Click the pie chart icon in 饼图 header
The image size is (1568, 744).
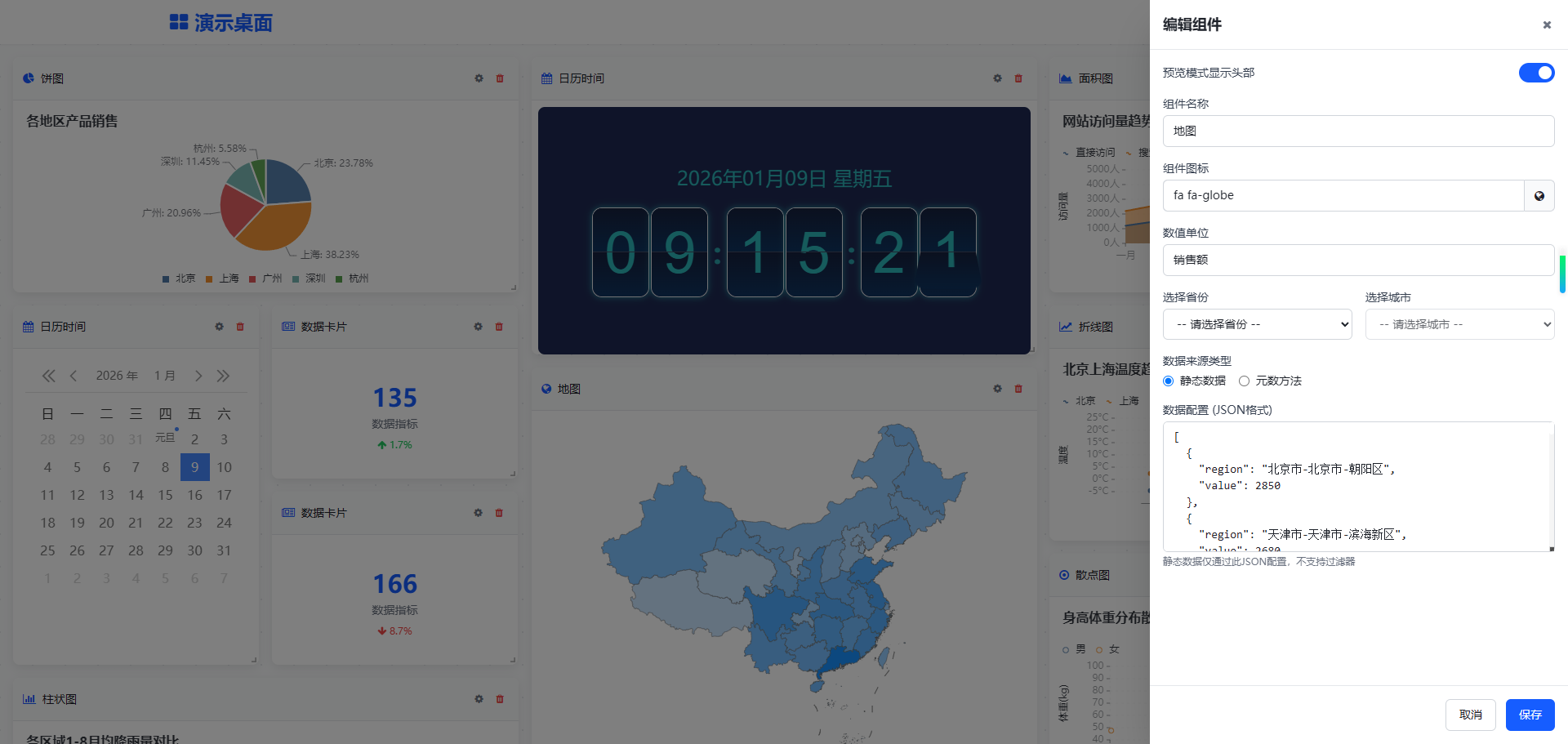(x=27, y=78)
